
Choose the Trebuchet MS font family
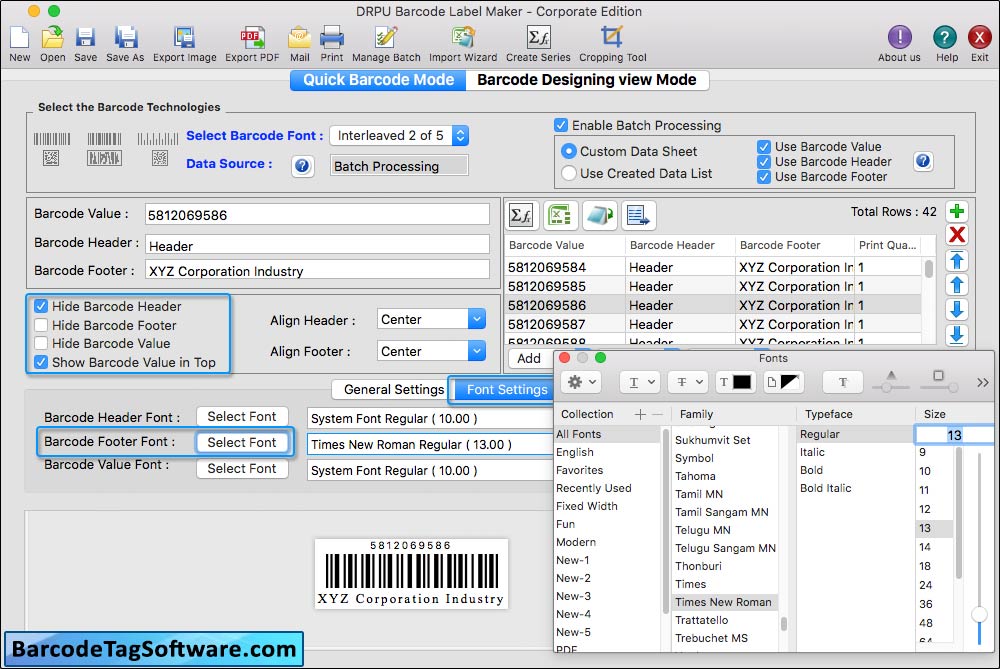[x=711, y=638]
